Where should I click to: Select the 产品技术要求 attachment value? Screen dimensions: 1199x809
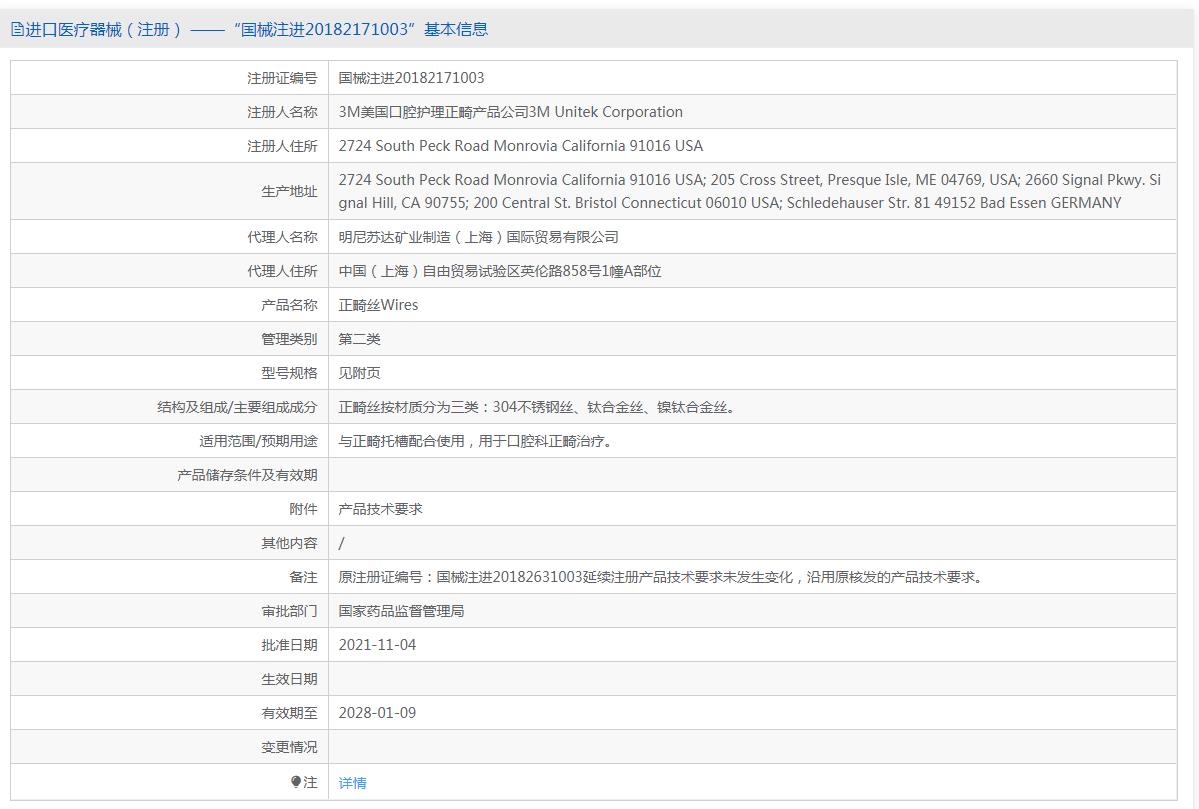(x=381, y=509)
